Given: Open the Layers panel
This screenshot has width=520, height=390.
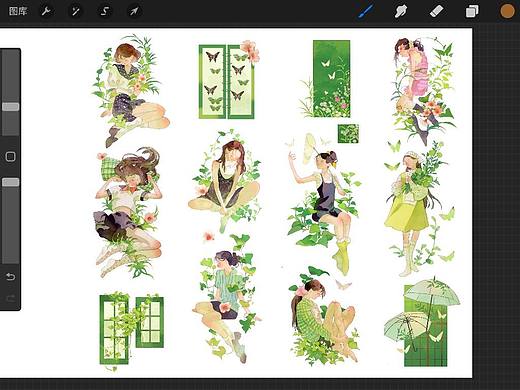Looking at the screenshot, I should pyautogui.click(x=472, y=12).
